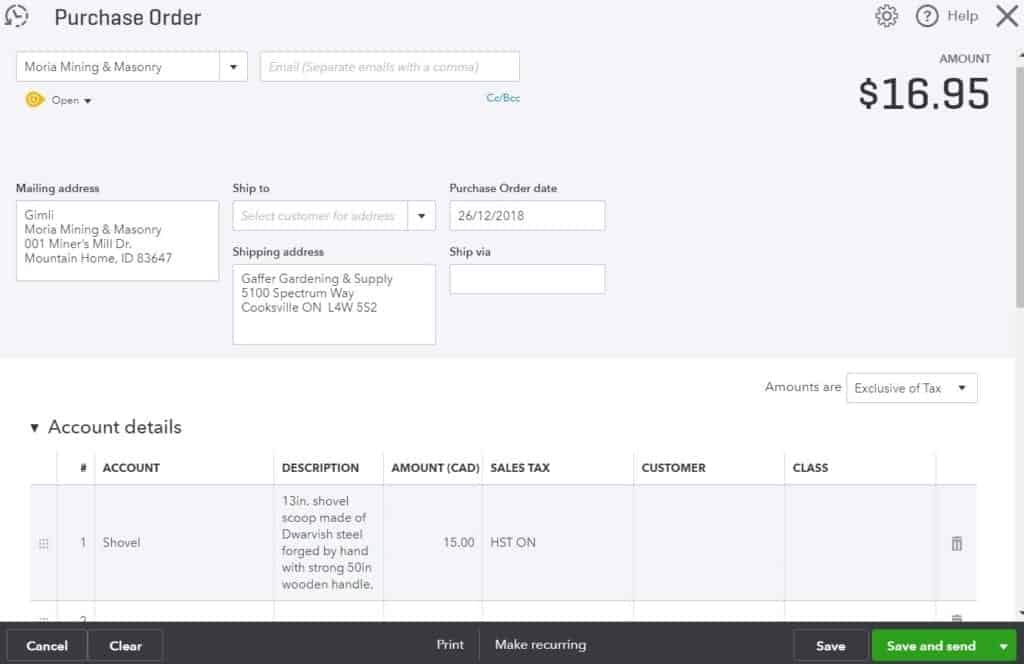Viewport: 1024px width, 664px height.
Task: Click the yellow Open status badge icon
Action: 34,100
